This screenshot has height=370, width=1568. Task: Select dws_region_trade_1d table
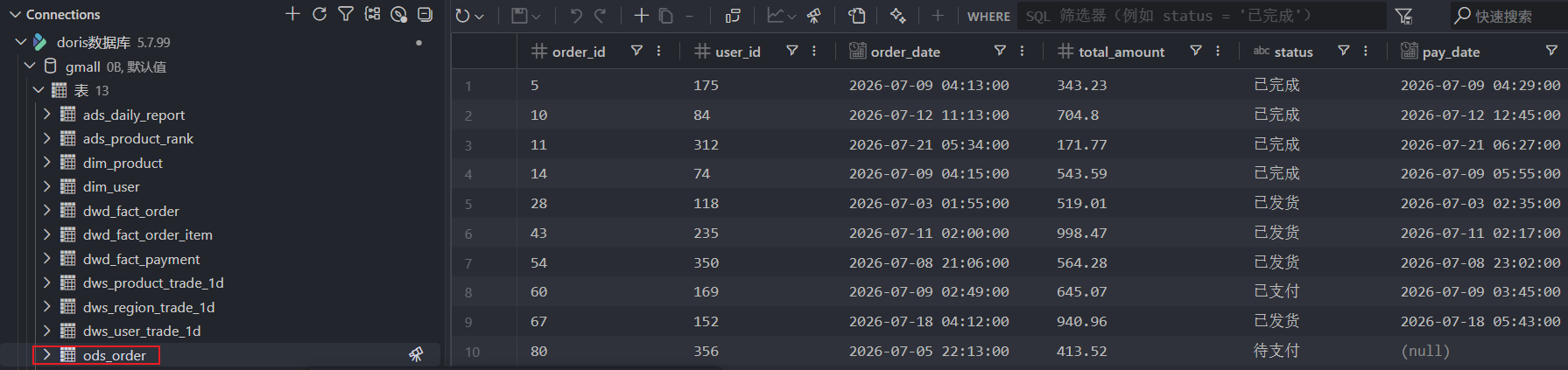149,307
